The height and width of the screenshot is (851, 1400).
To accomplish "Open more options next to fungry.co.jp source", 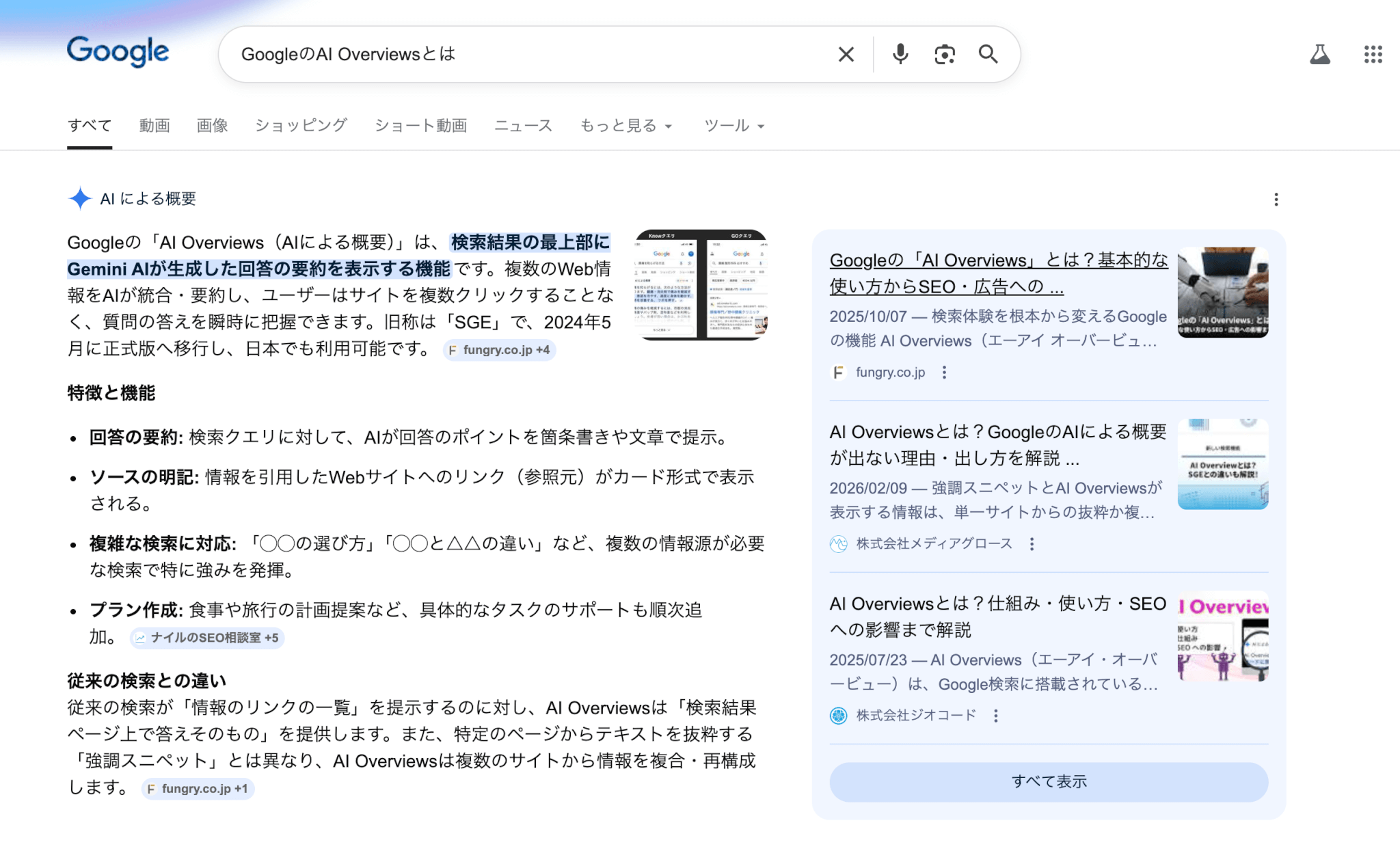I will (x=944, y=373).
